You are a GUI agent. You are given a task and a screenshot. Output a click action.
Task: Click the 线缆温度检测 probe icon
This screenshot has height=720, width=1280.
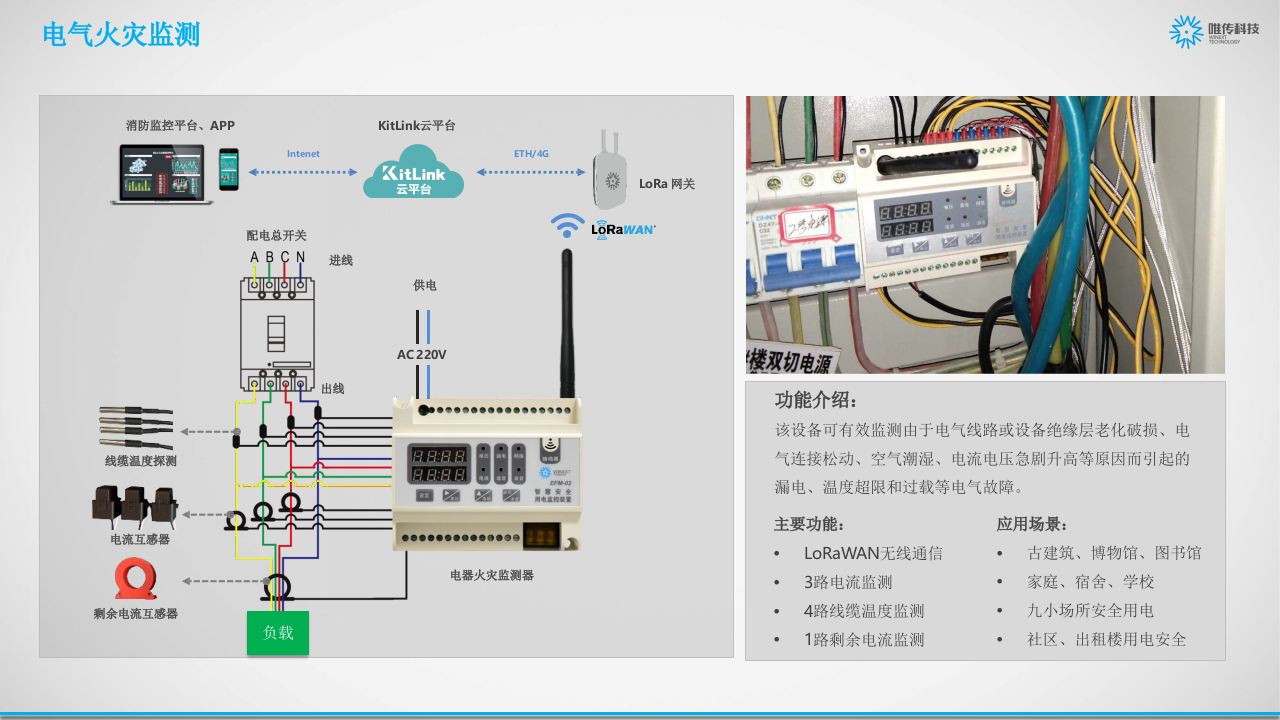(135, 427)
